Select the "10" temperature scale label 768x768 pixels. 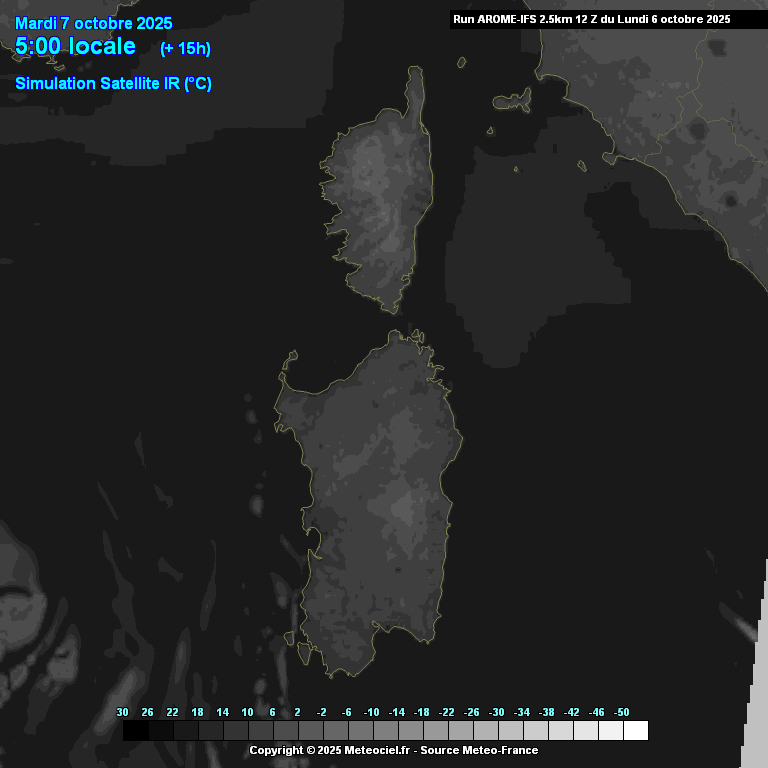247,712
